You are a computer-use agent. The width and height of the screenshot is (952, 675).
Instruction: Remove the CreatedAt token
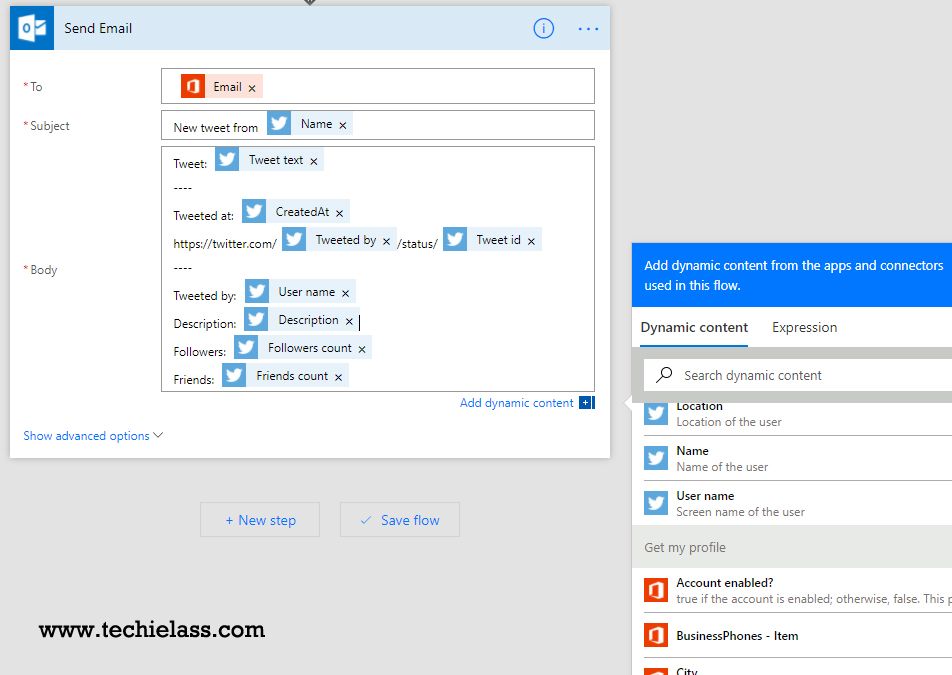coord(339,213)
